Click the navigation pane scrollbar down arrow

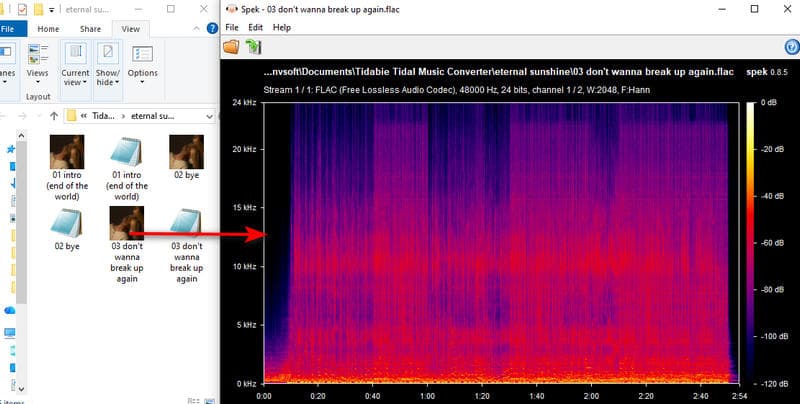pyautogui.click(x=21, y=389)
